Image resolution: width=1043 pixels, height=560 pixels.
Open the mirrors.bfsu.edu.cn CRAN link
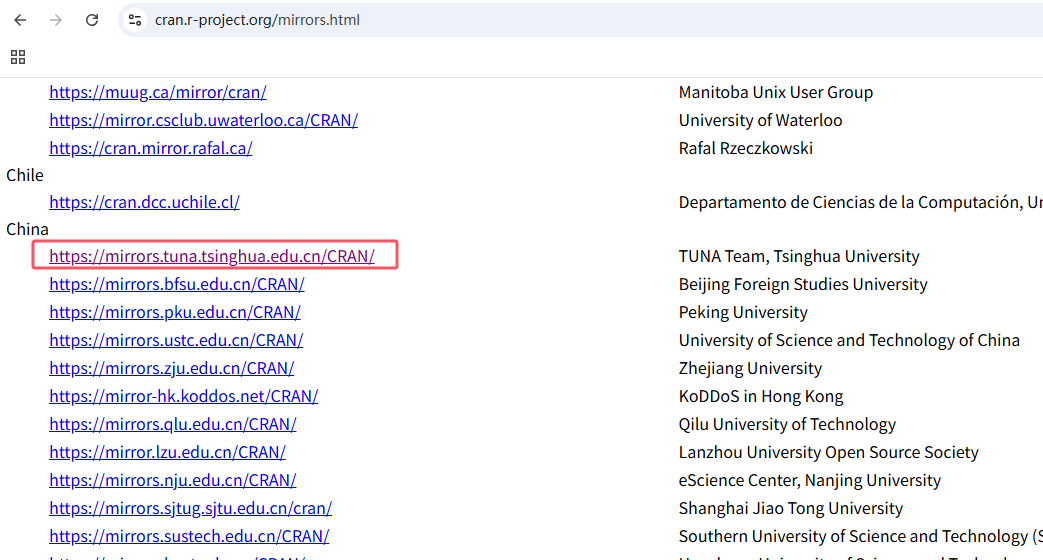coord(177,284)
